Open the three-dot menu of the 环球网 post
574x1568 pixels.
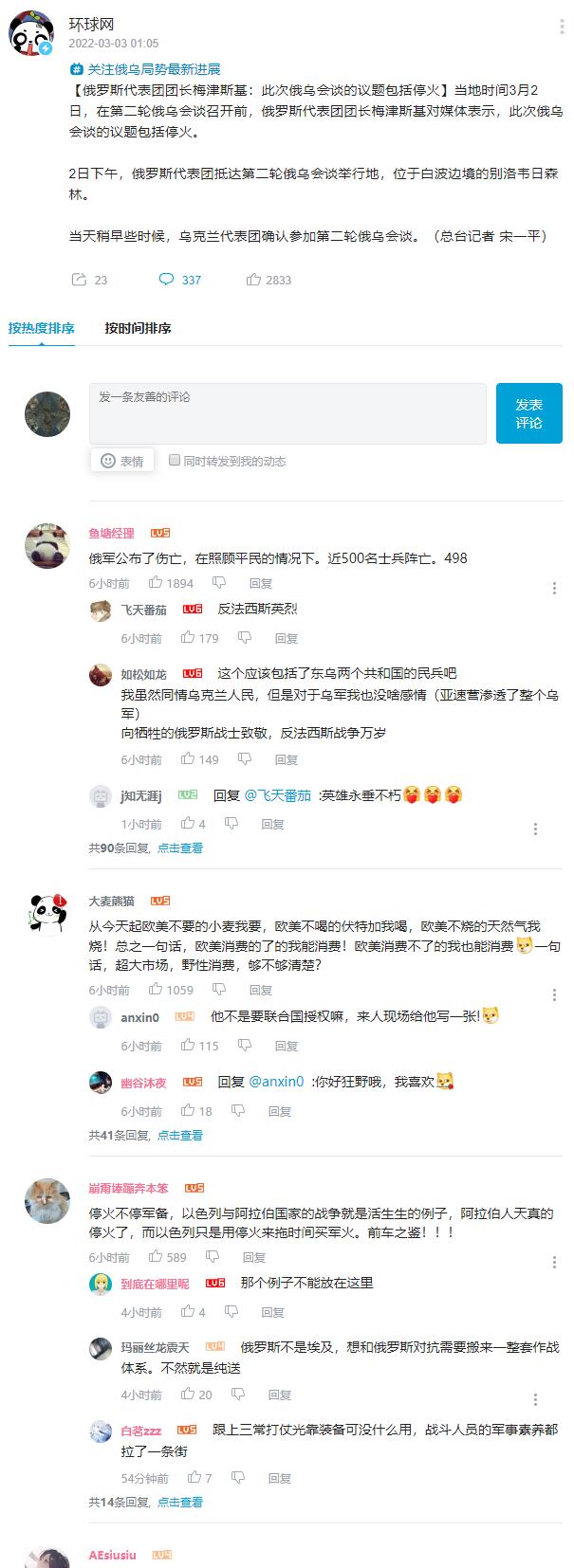[562, 27]
